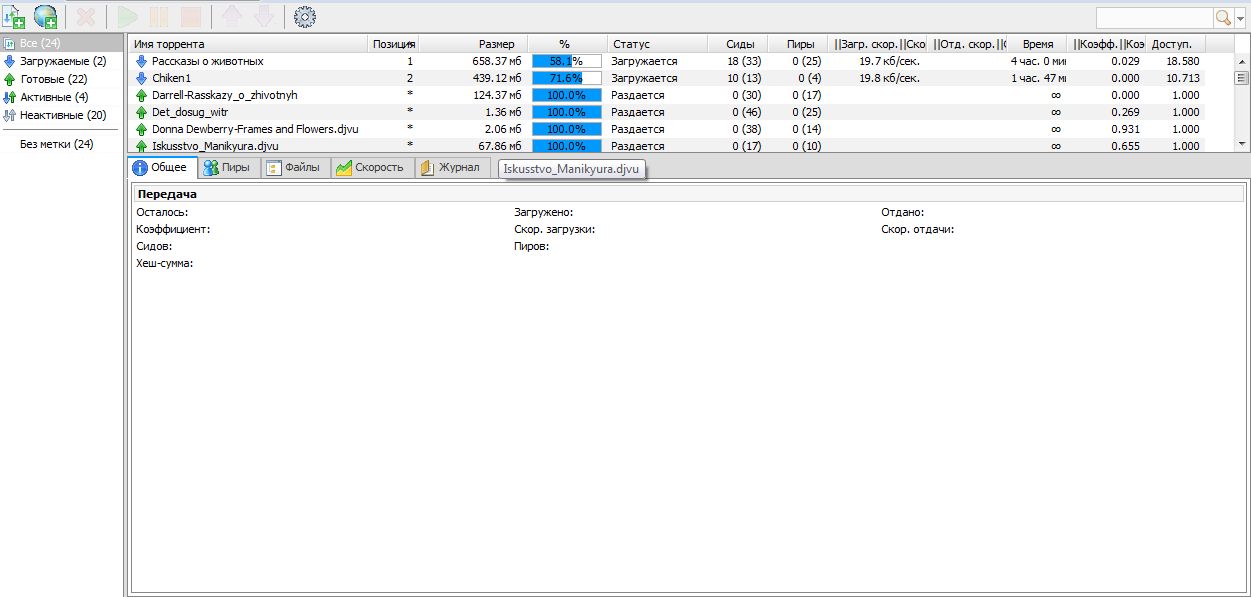Screen dimensions: 1251x597
Task: Sort by Доступ. column header
Action: tap(1175, 44)
